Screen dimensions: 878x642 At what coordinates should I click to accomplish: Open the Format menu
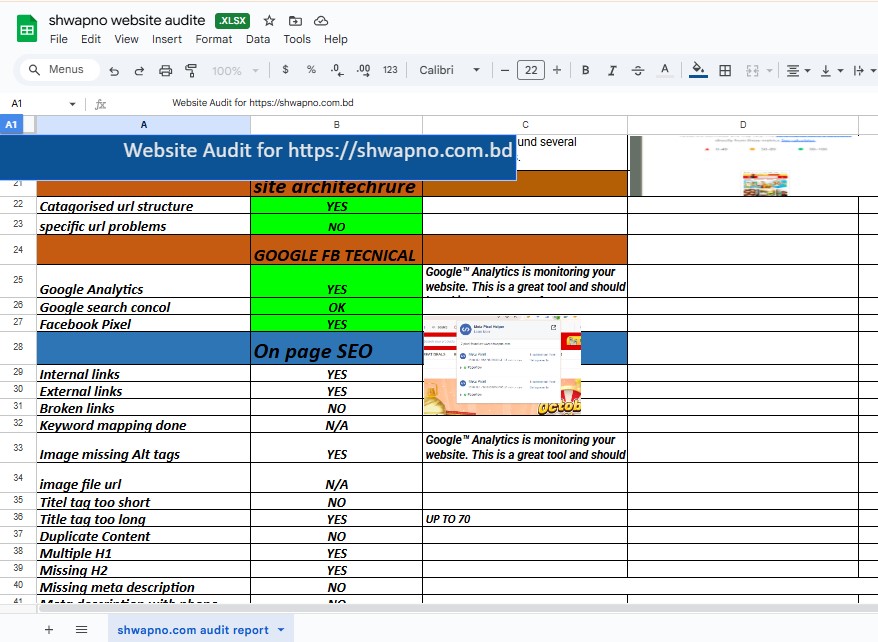[x=213, y=39]
